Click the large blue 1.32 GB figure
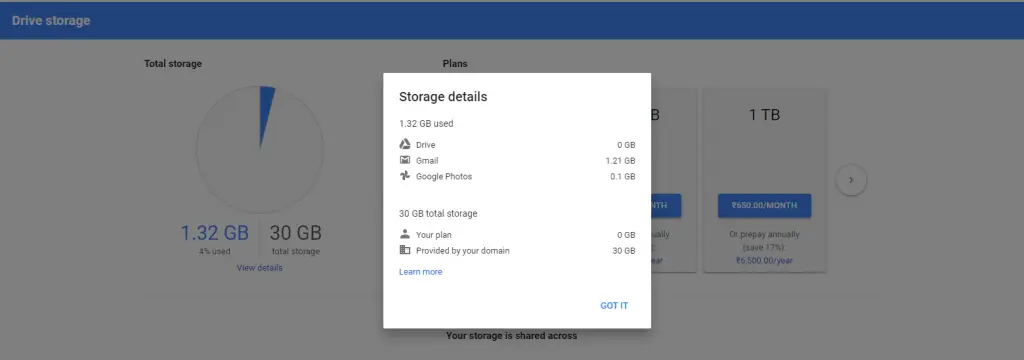 pos(215,233)
